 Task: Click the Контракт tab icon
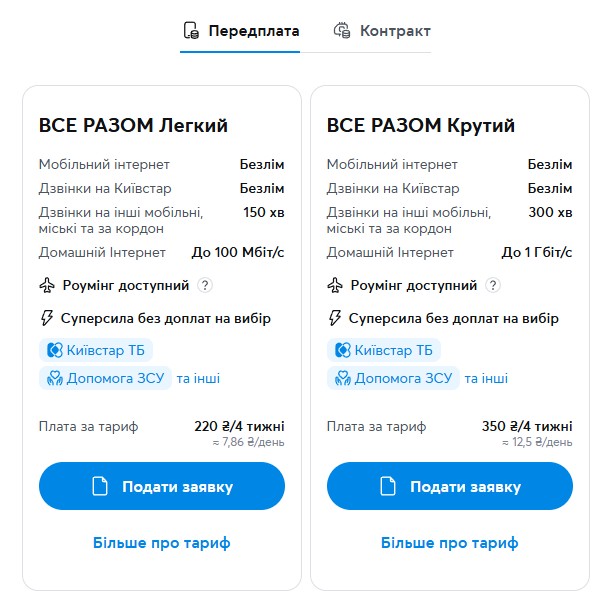[343, 31]
